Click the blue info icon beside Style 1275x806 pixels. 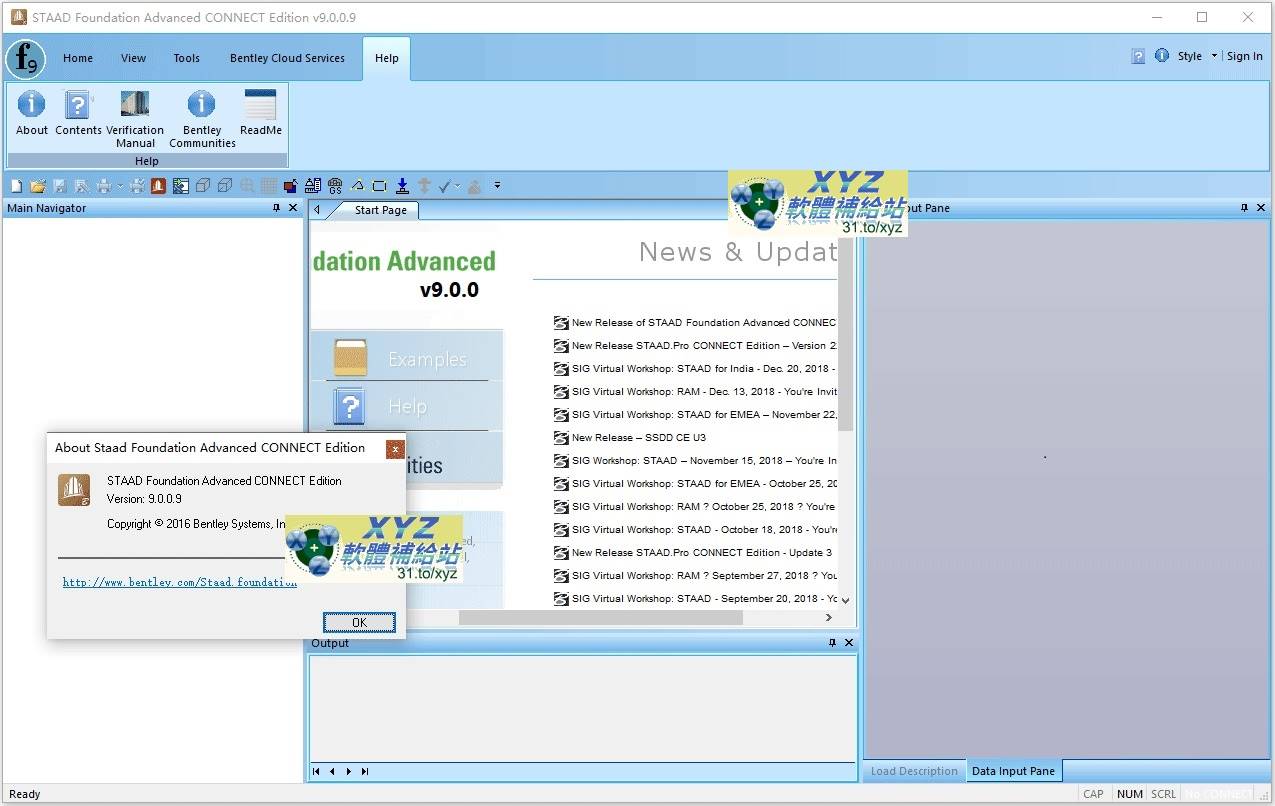pyautogui.click(x=1162, y=56)
